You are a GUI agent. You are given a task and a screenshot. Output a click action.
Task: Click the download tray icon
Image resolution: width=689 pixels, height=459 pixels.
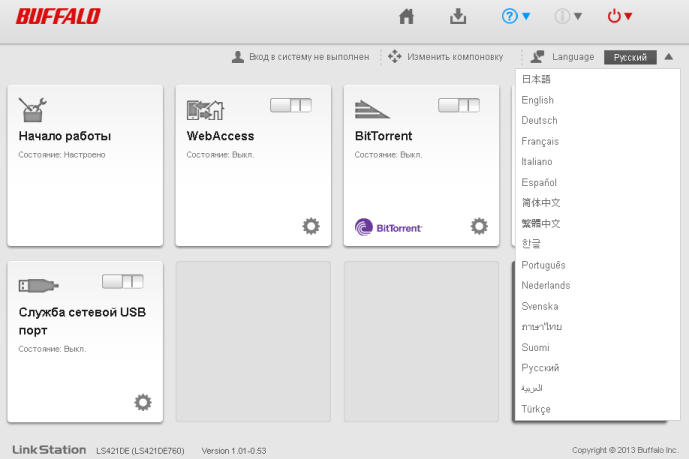(x=458, y=17)
